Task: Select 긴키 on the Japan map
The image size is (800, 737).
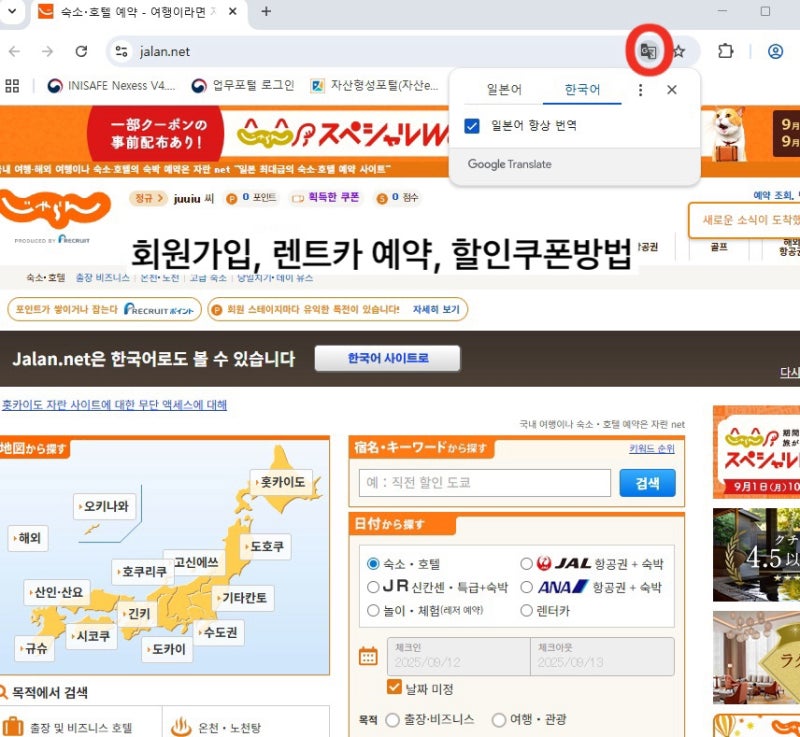Action: [137, 614]
